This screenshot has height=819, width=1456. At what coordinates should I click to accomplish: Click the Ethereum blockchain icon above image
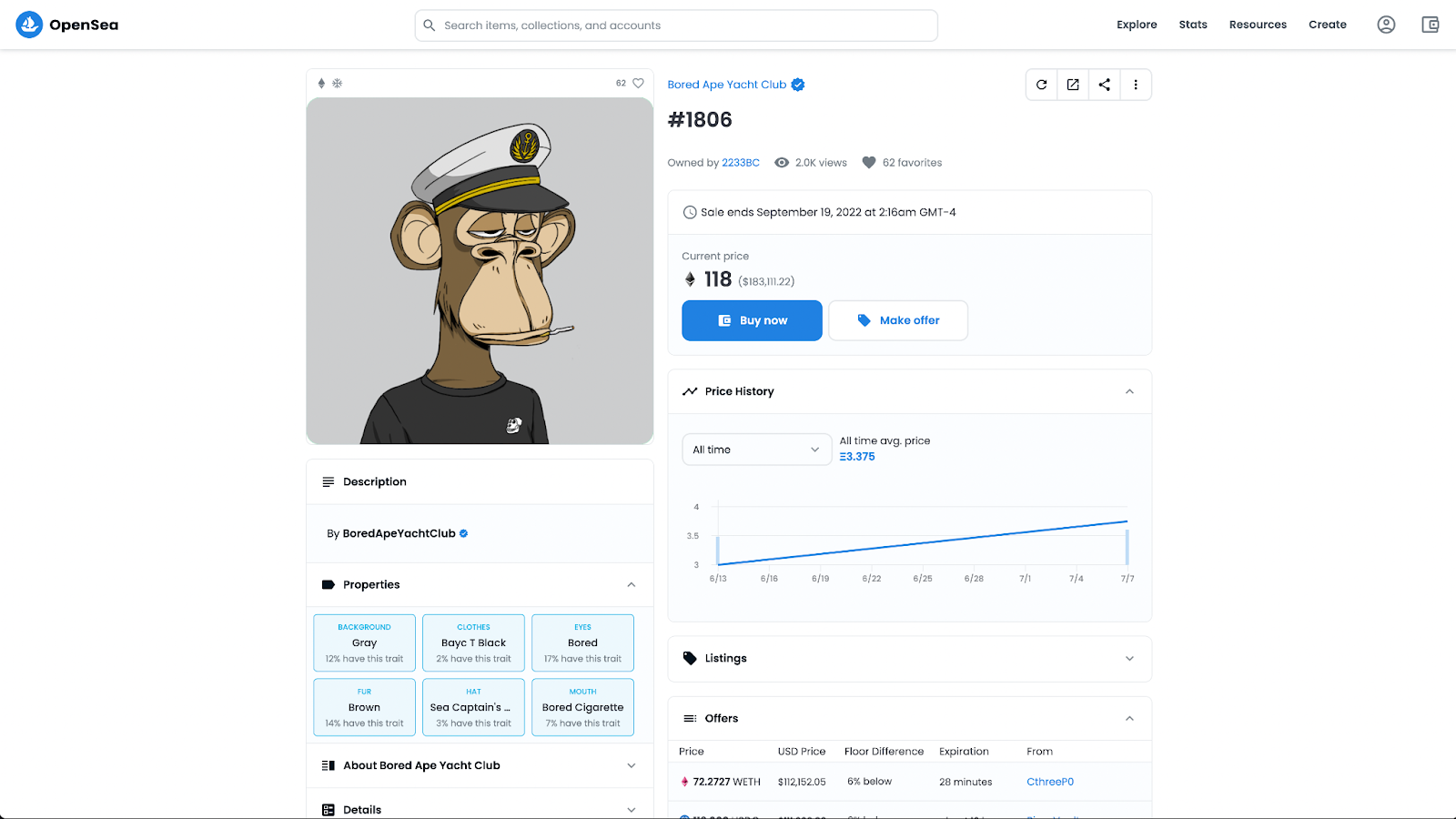[x=321, y=83]
